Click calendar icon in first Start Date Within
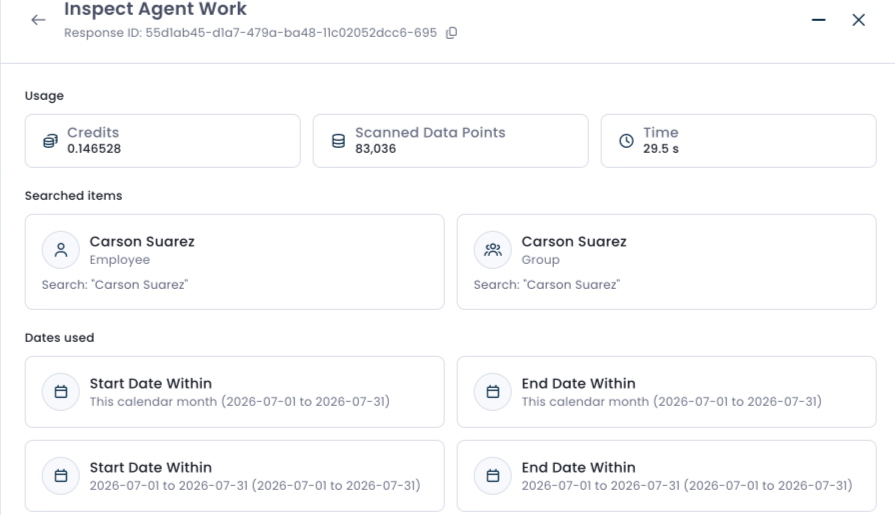Screen dimensions: 895x515 pos(61,392)
